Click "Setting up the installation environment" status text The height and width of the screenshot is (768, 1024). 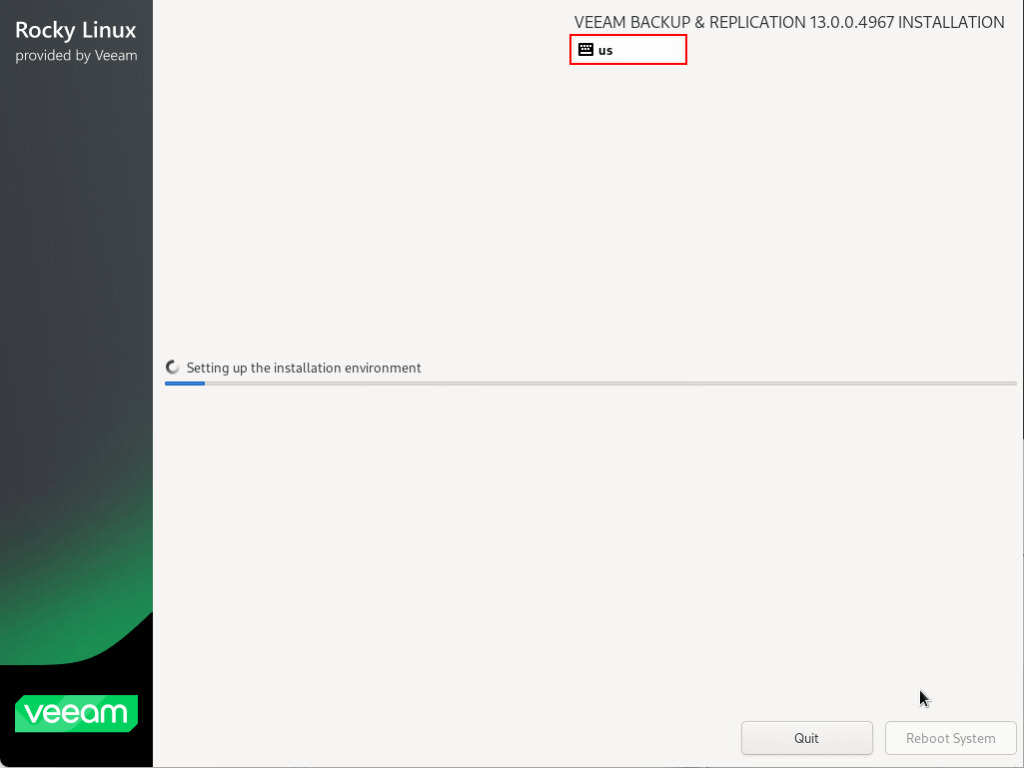point(304,368)
